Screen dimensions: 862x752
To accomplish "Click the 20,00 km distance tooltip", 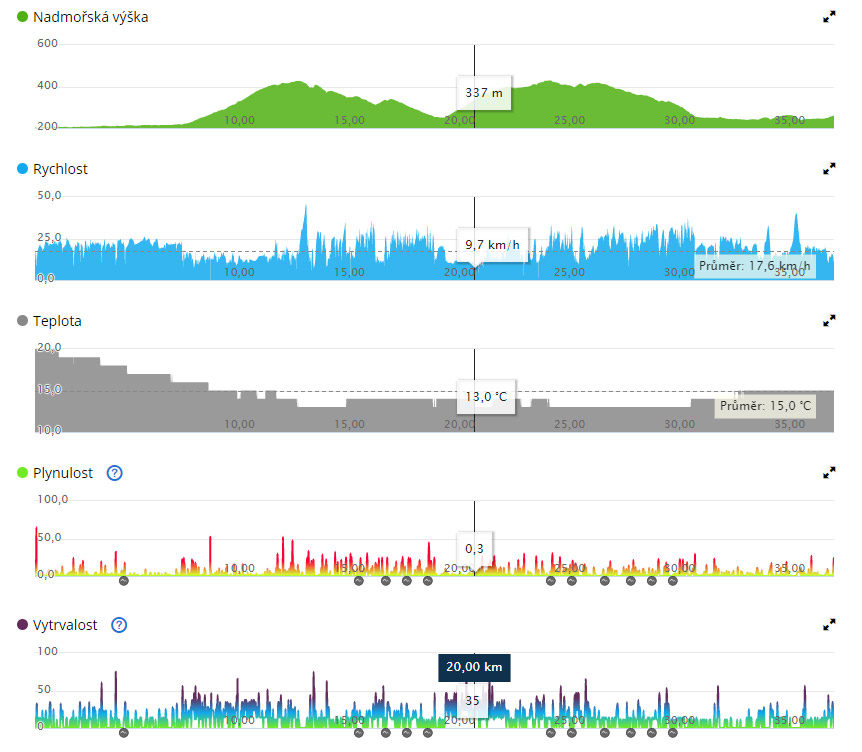I will tap(474, 668).
